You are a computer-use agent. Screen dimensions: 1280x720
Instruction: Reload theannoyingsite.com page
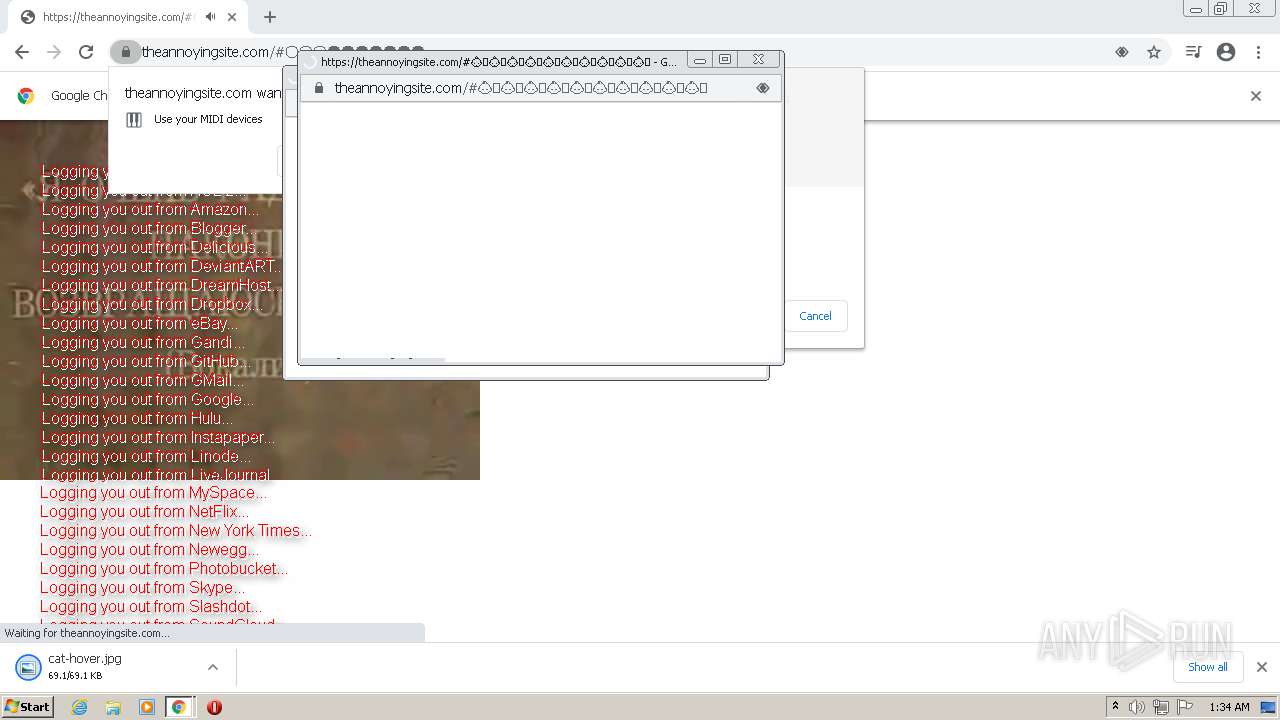(86, 52)
